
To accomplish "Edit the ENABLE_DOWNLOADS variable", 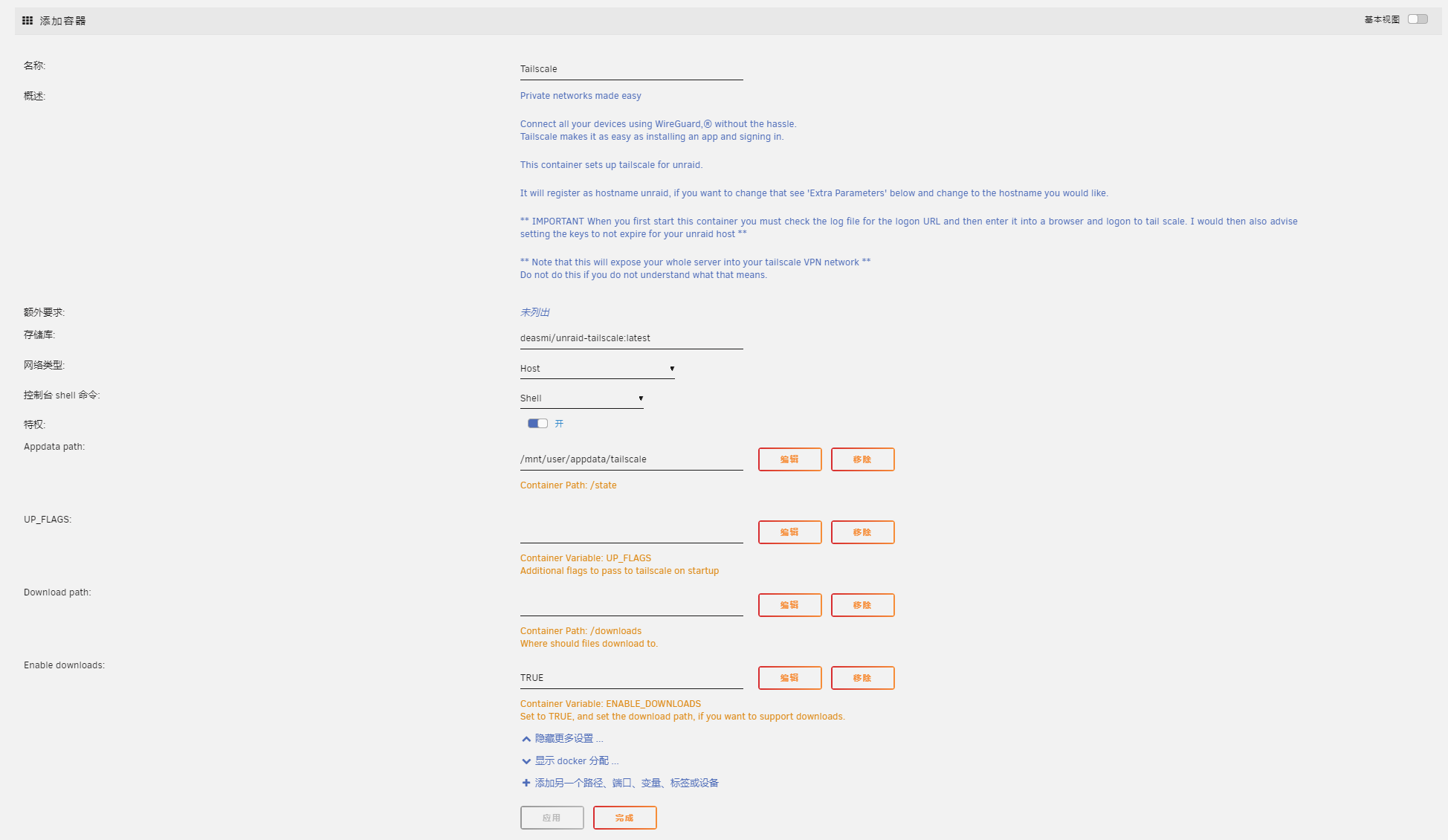I will click(789, 677).
